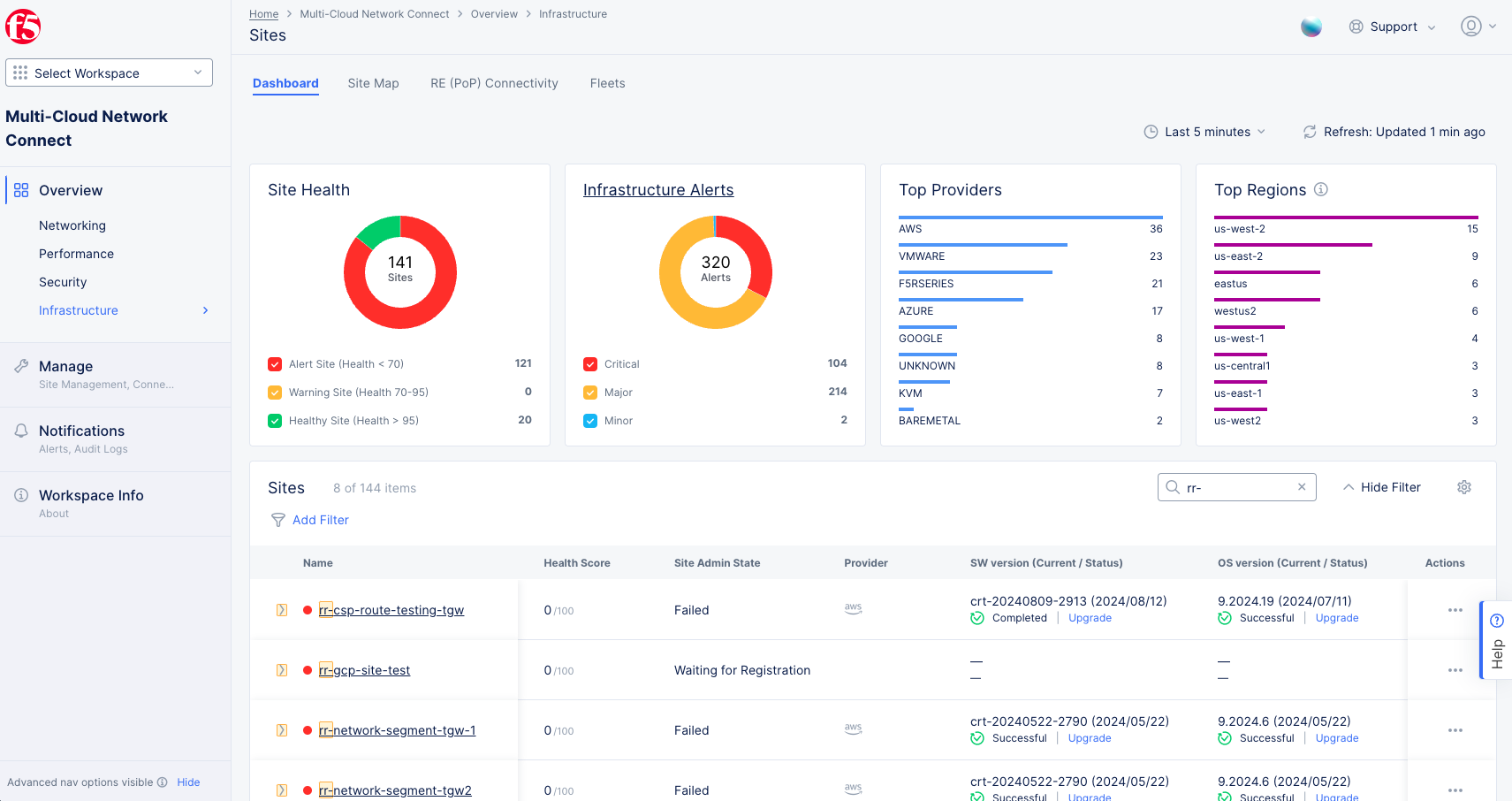Uncheck the Critical alerts checkbox
Viewport: 1512px width, 801px height.
(589, 363)
